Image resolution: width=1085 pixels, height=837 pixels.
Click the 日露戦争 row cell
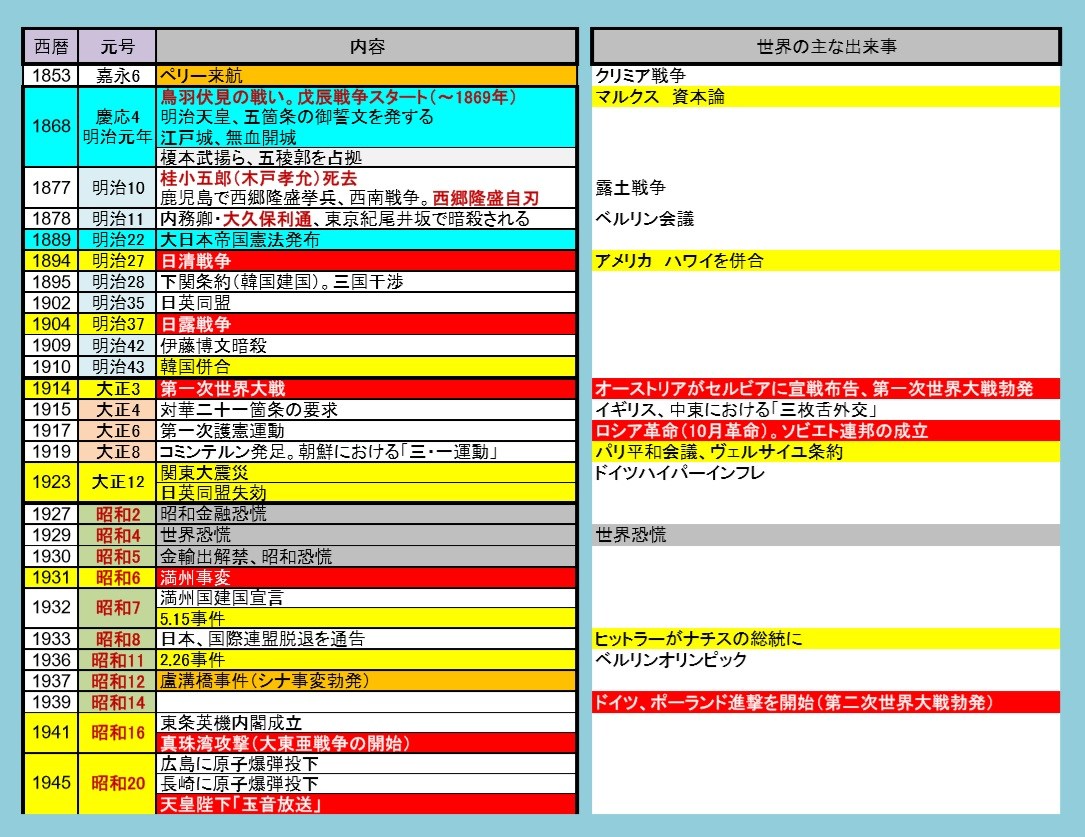366,324
